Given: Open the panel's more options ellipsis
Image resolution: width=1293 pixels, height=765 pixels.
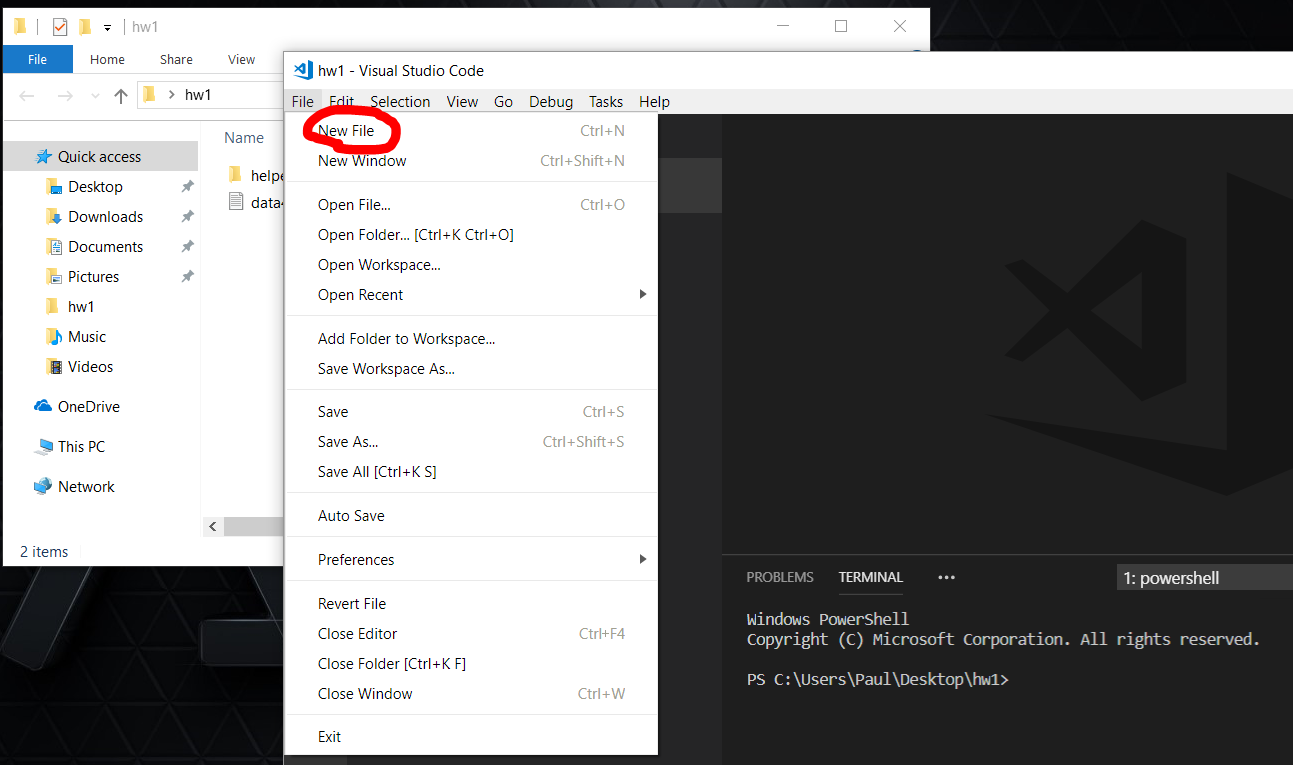Looking at the screenshot, I should pyautogui.click(x=946, y=578).
